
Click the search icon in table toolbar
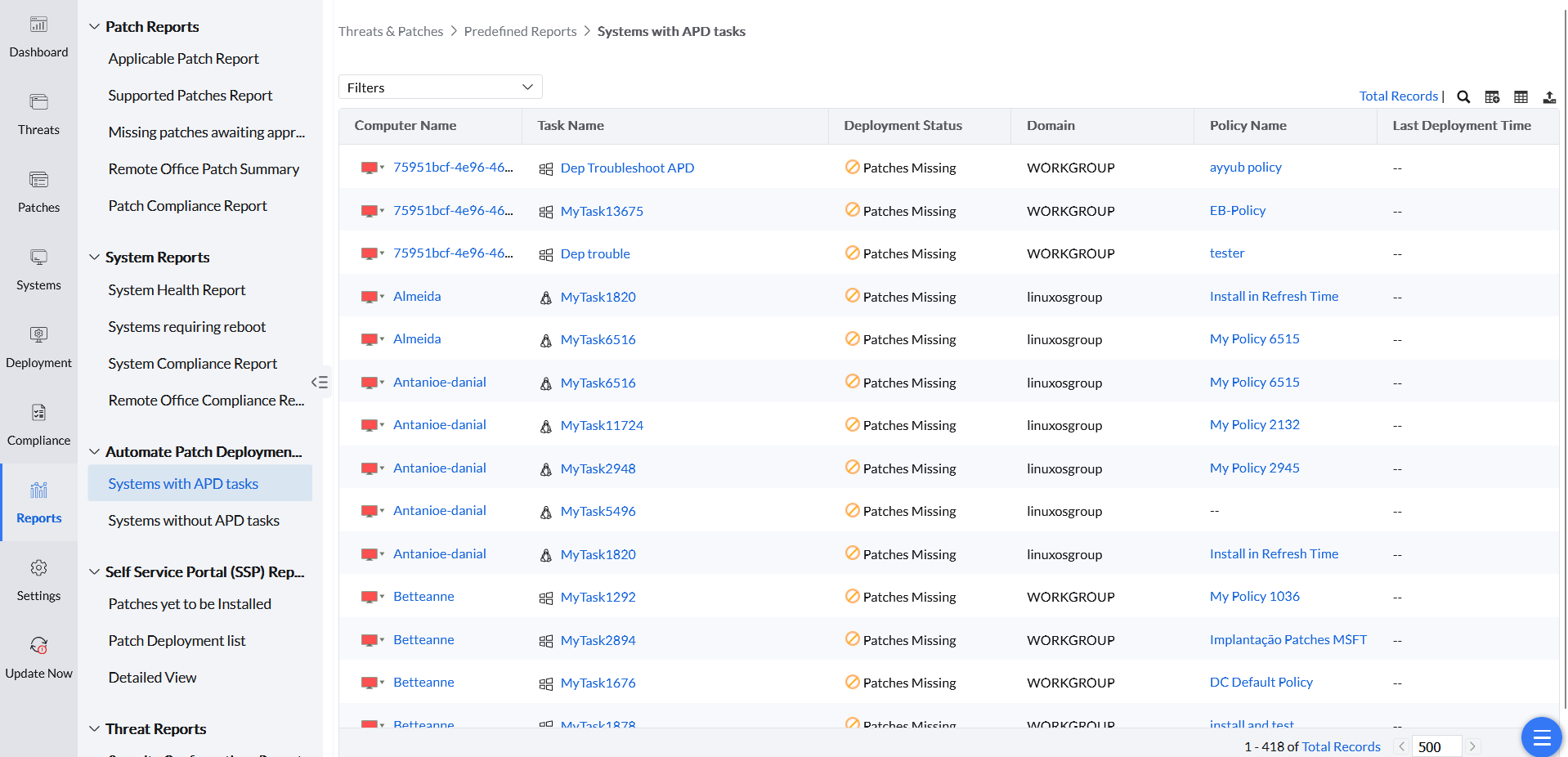pyautogui.click(x=1463, y=96)
